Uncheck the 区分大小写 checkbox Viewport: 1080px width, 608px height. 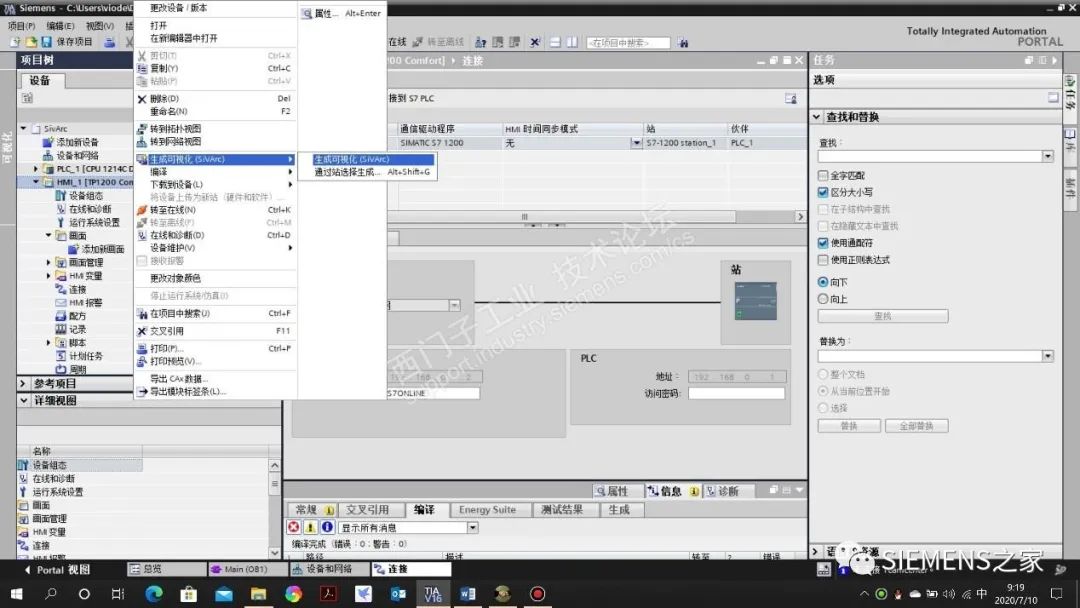pos(823,191)
